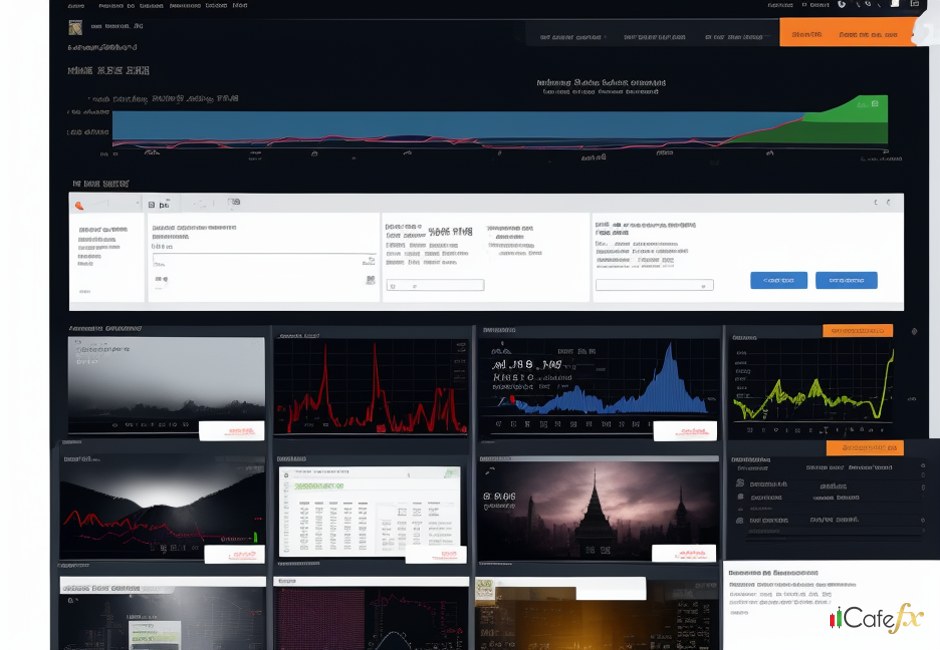The width and height of the screenshot is (940, 650).
Task: Click the orange button at the top right header
Action: pyautogui.click(x=847, y=32)
